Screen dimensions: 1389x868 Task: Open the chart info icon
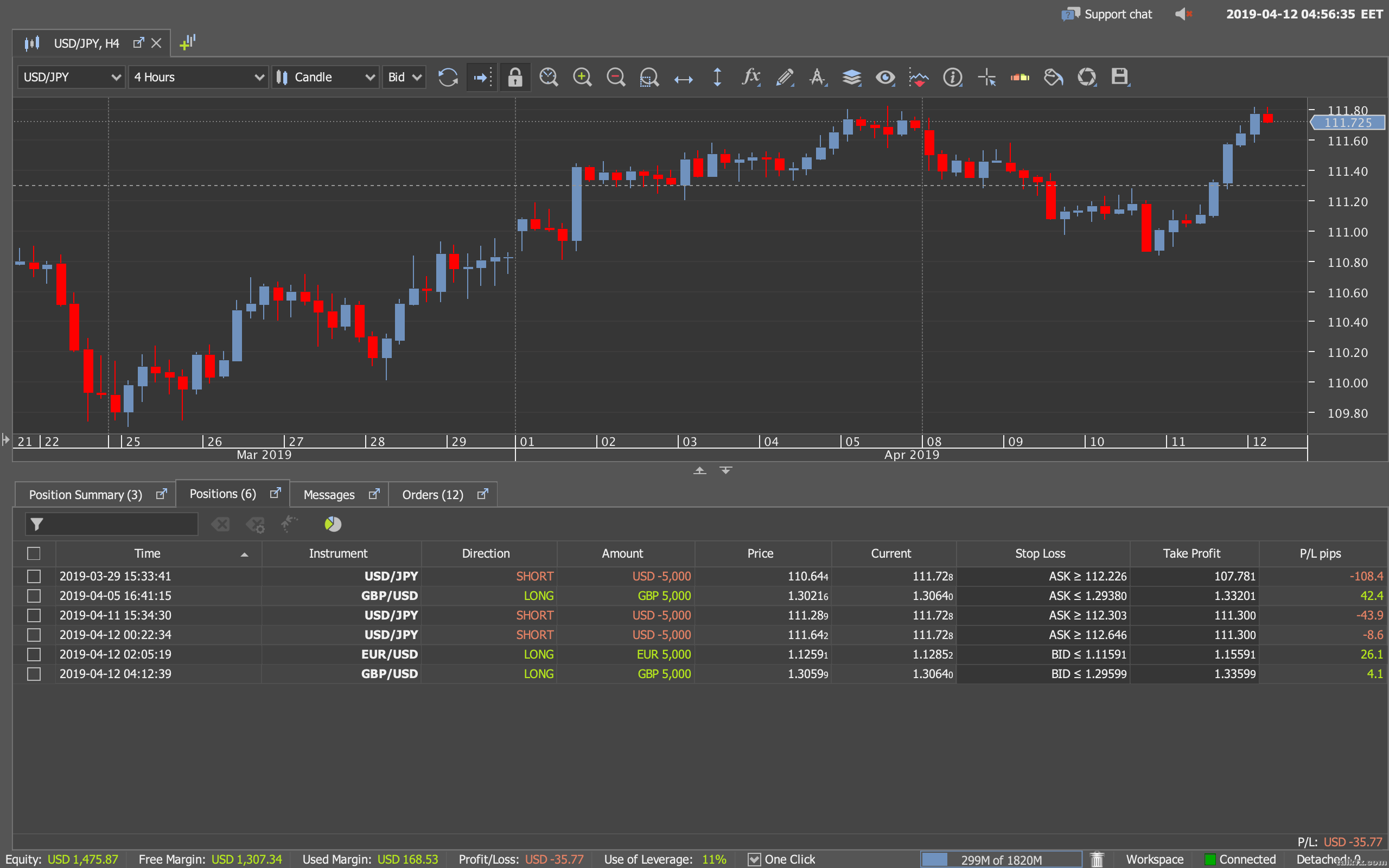click(953, 77)
